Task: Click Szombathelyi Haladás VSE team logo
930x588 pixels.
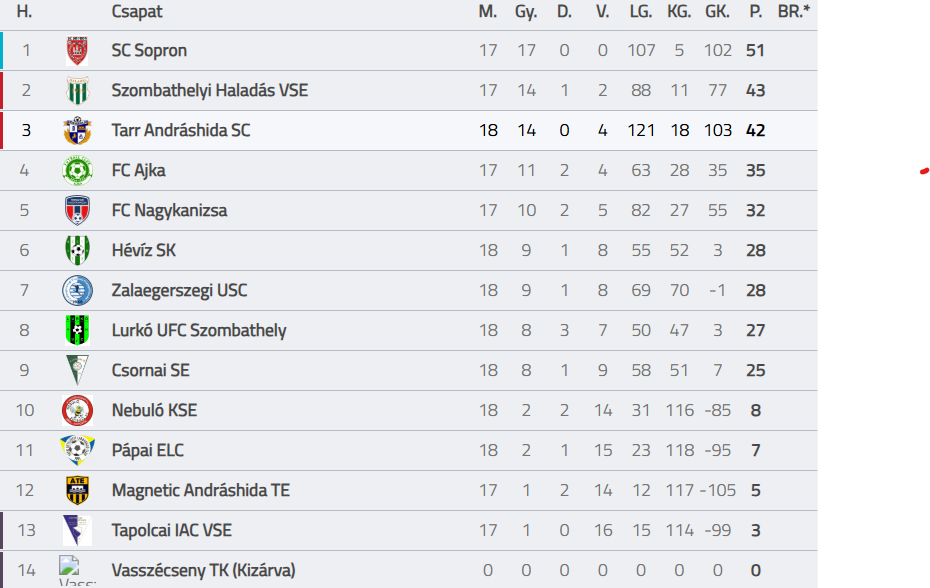Action: (77, 90)
